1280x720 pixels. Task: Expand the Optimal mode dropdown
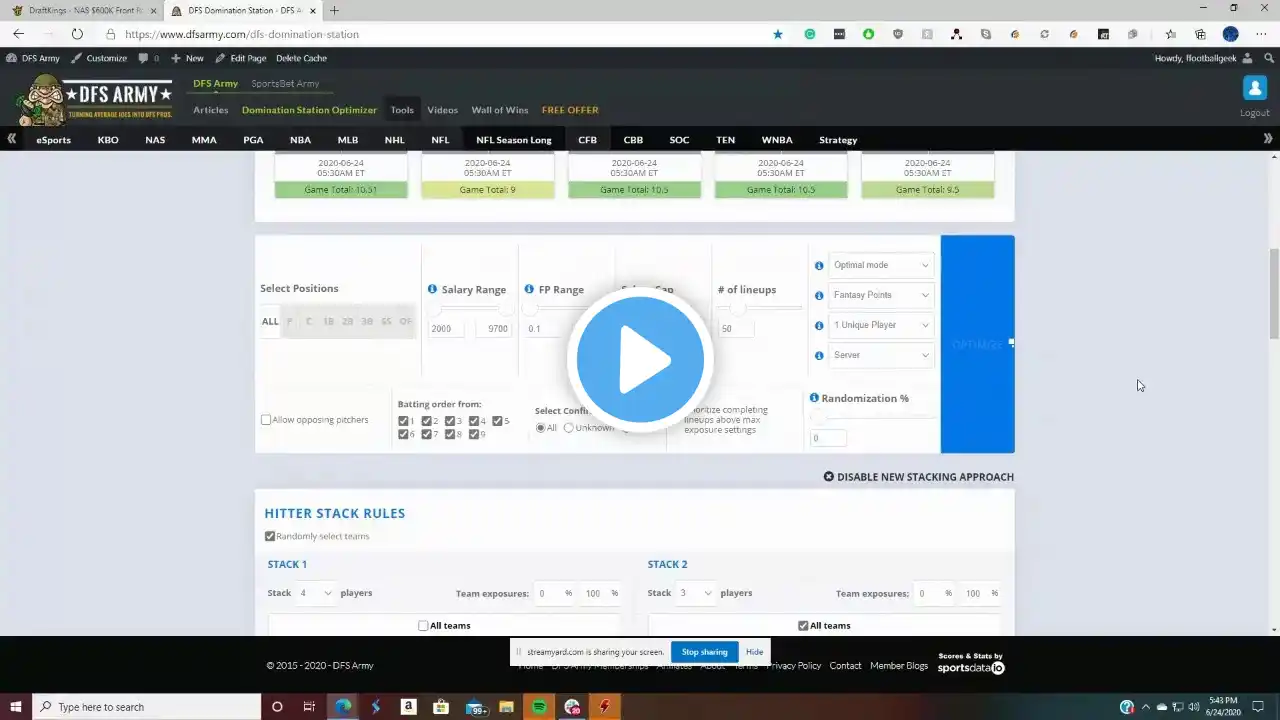[881, 265]
